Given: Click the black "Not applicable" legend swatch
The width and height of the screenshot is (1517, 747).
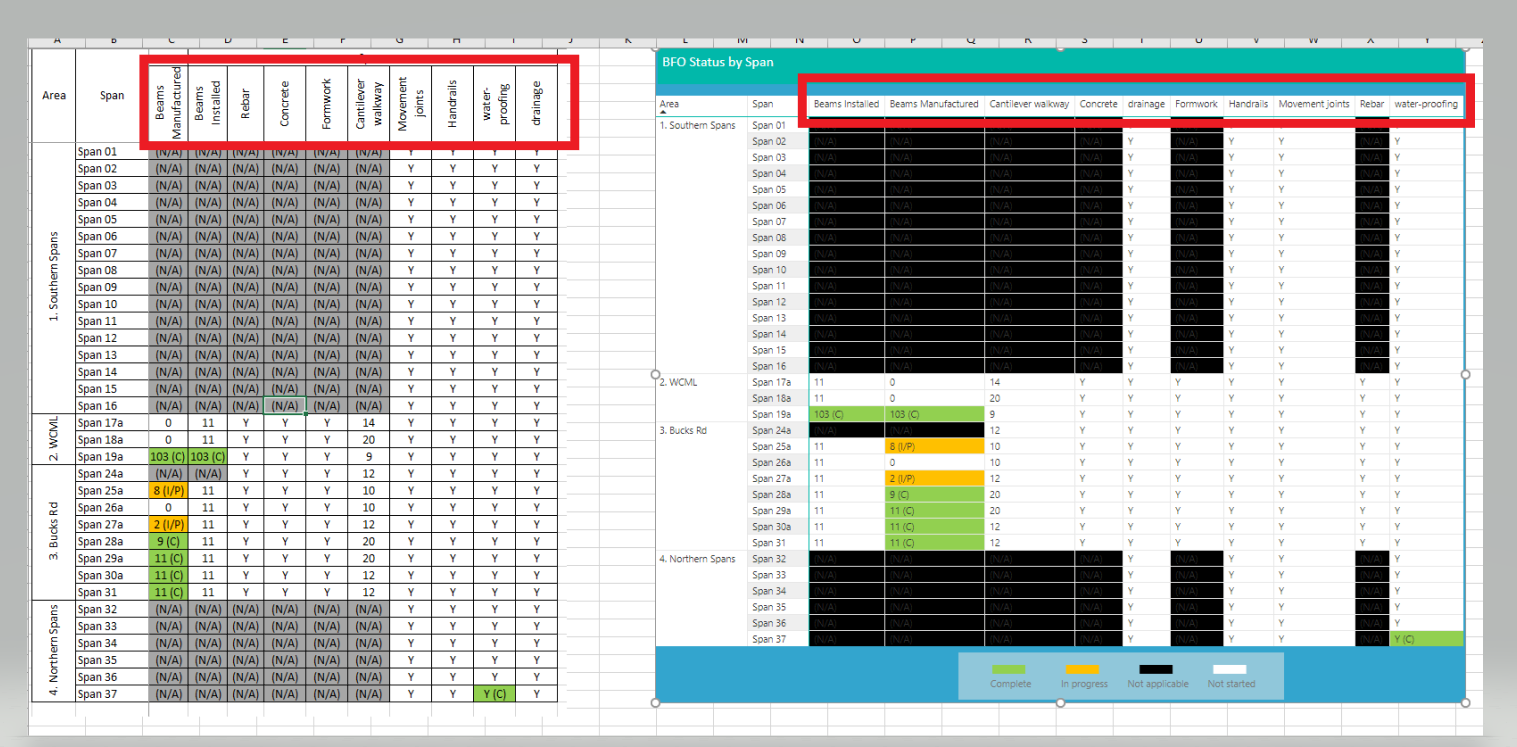Looking at the screenshot, I should click(1157, 669).
